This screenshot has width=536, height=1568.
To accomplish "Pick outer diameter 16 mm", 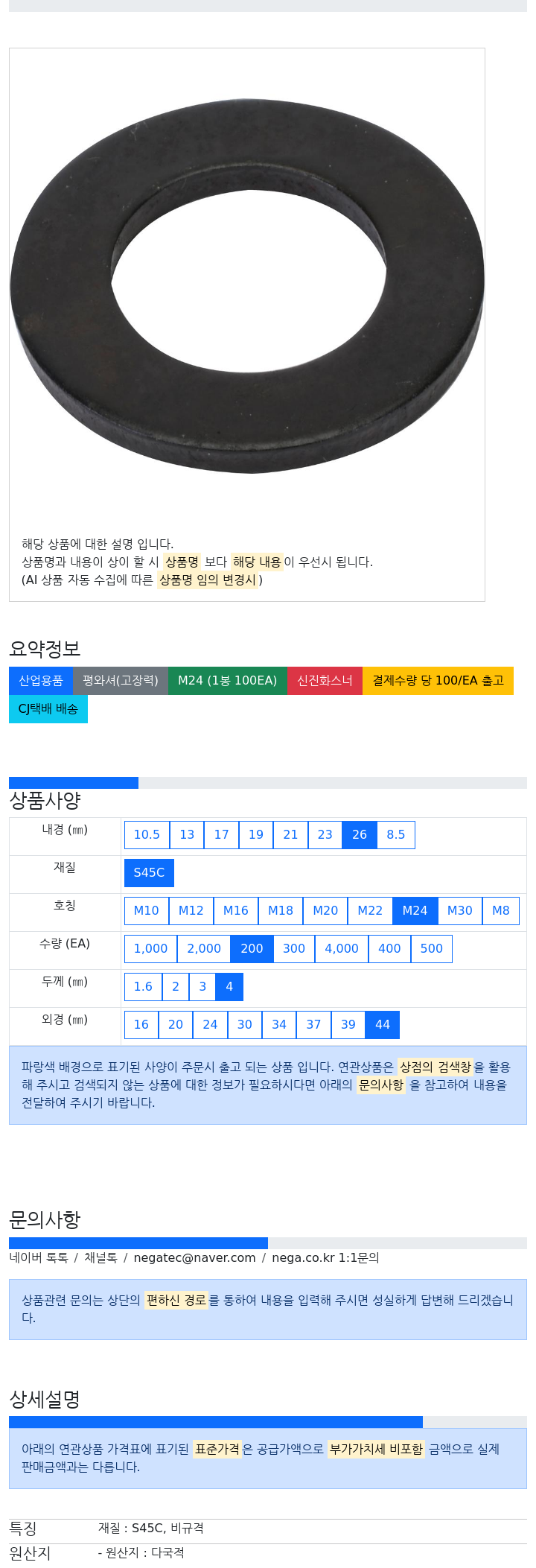I will tap(141, 1025).
